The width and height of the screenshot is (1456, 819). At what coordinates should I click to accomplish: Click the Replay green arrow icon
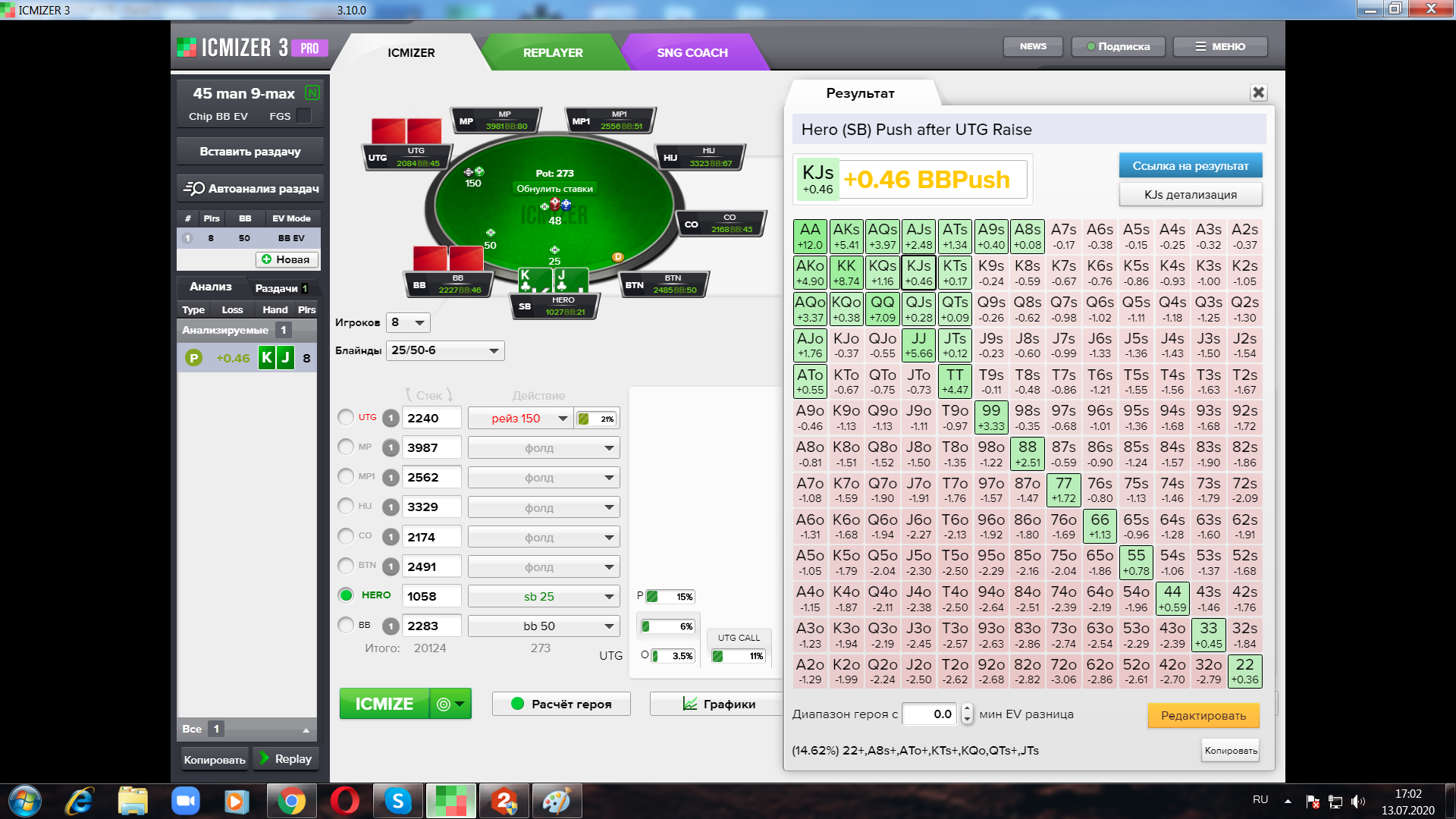pos(265,758)
